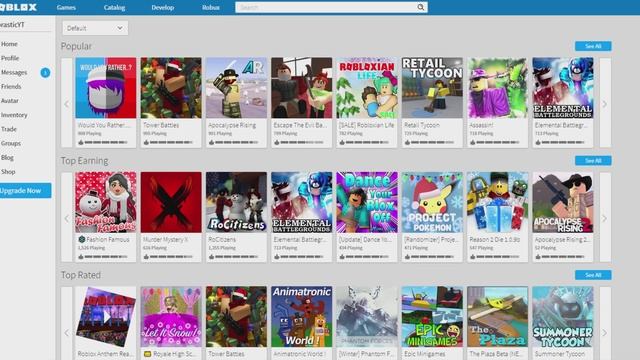Screen dimensions: 640x360
Task: Click the rating bar under Tower Battles in Popular
Action: click(x=171, y=142)
